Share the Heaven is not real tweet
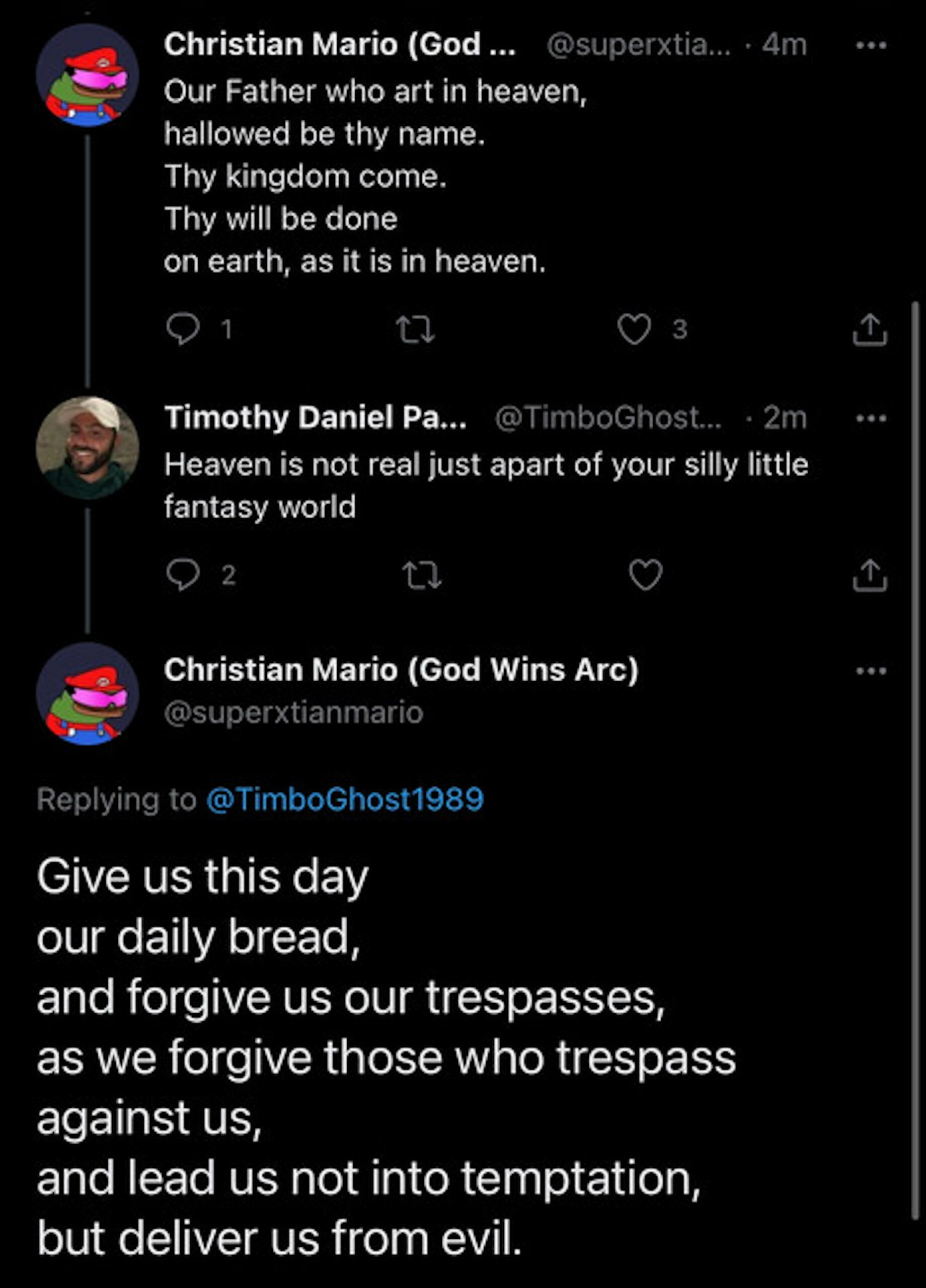The height and width of the screenshot is (1288, 926). (869, 575)
